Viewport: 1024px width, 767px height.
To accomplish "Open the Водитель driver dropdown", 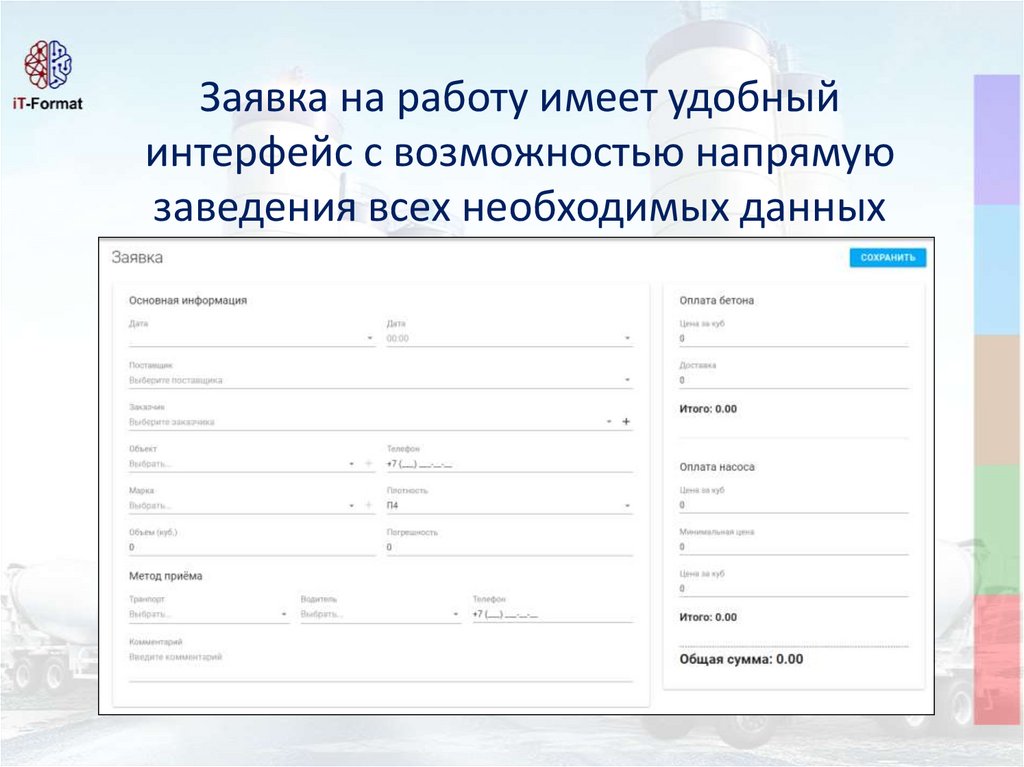I will 380,614.
